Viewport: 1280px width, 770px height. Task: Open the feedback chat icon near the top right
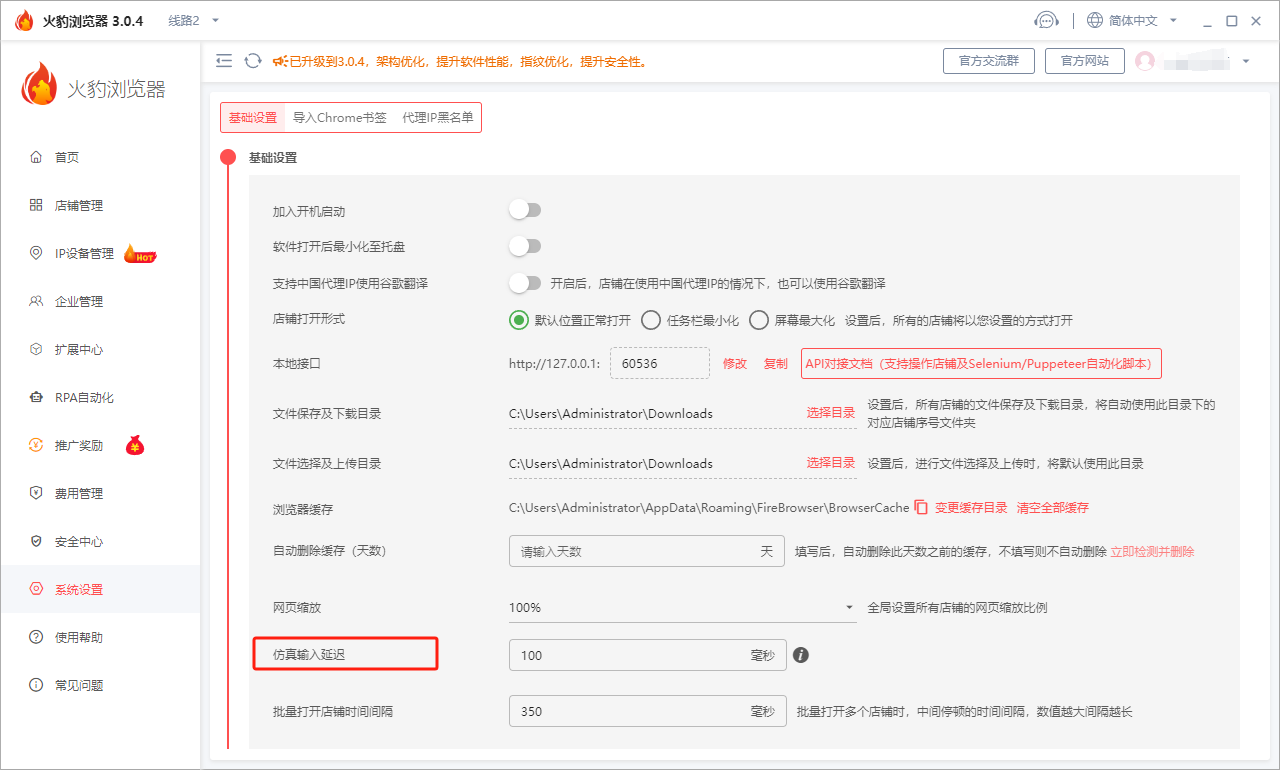coord(1046,20)
